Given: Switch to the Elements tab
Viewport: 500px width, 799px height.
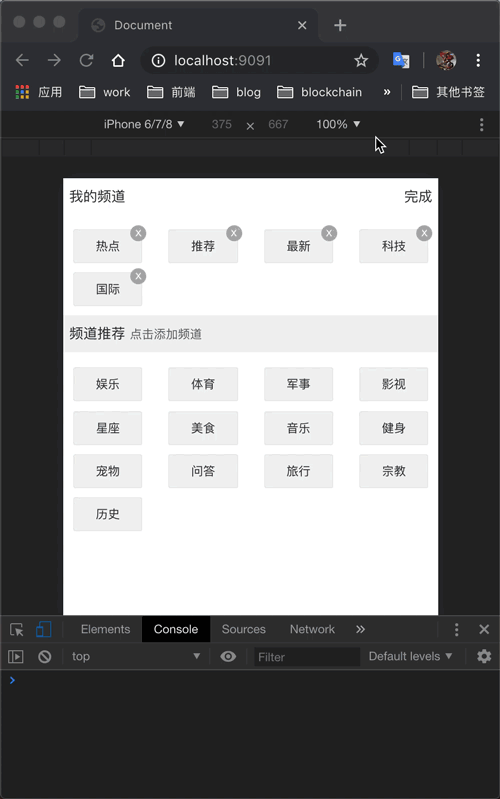Looking at the screenshot, I should click(x=106, y=629).
